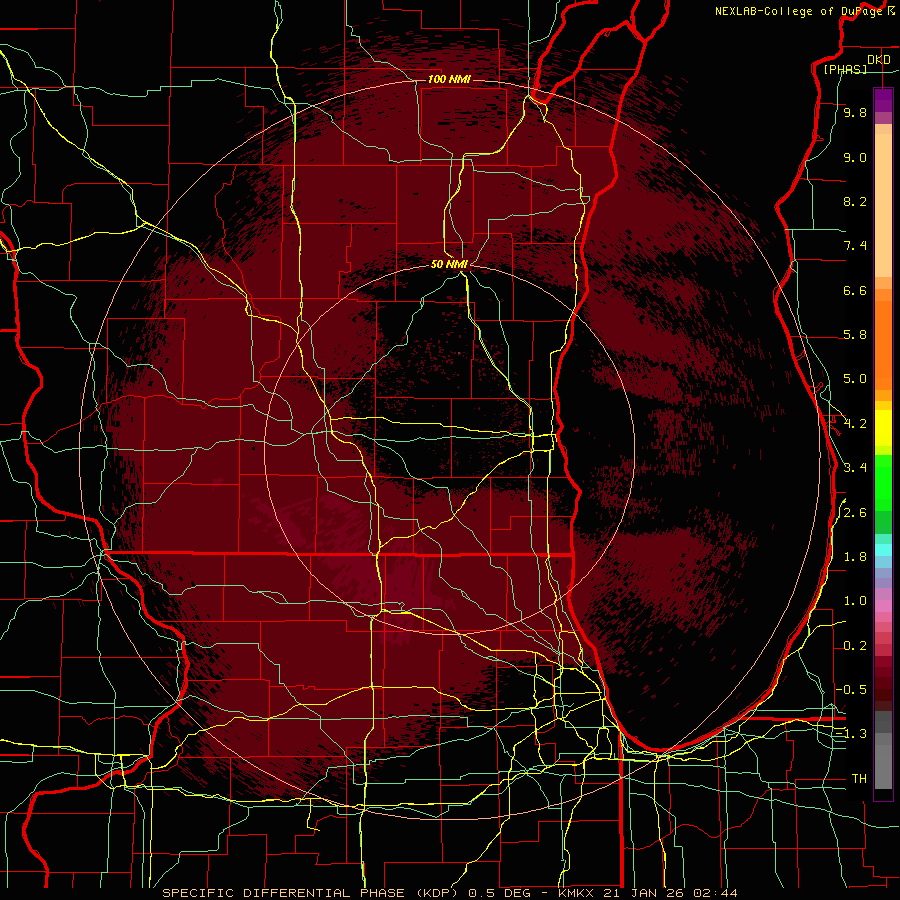
Task: Click the Specific Differential Phase caption text
Action: click(450, 893)
